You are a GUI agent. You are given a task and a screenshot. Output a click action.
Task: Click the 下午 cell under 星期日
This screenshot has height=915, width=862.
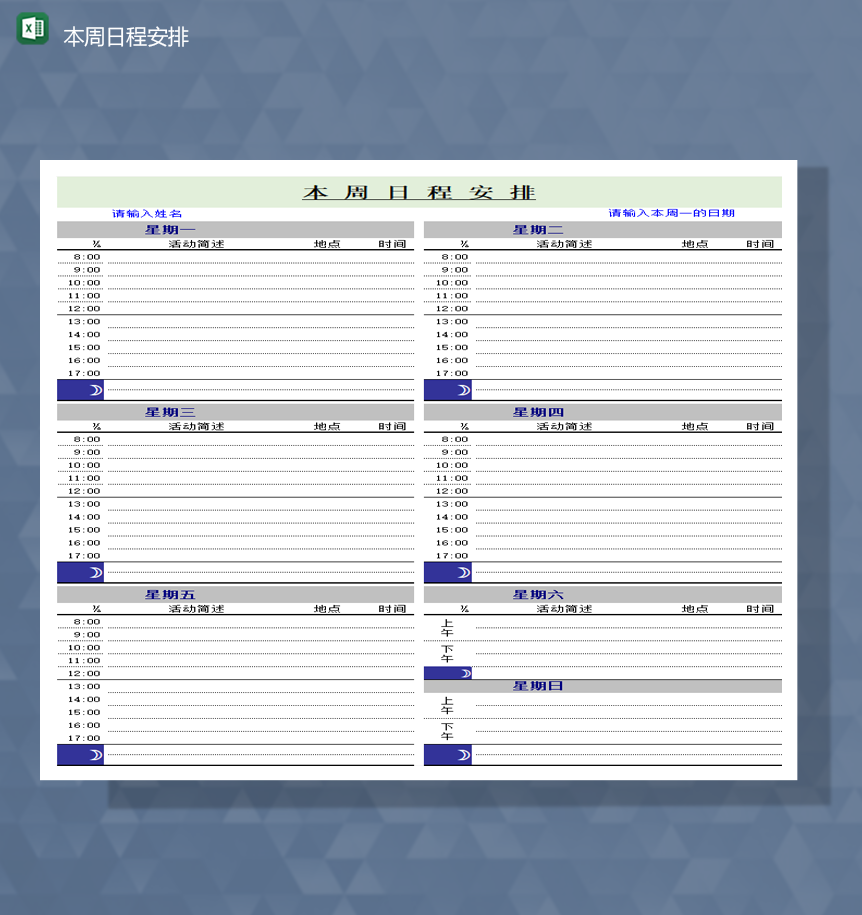[x=448, y=730]
